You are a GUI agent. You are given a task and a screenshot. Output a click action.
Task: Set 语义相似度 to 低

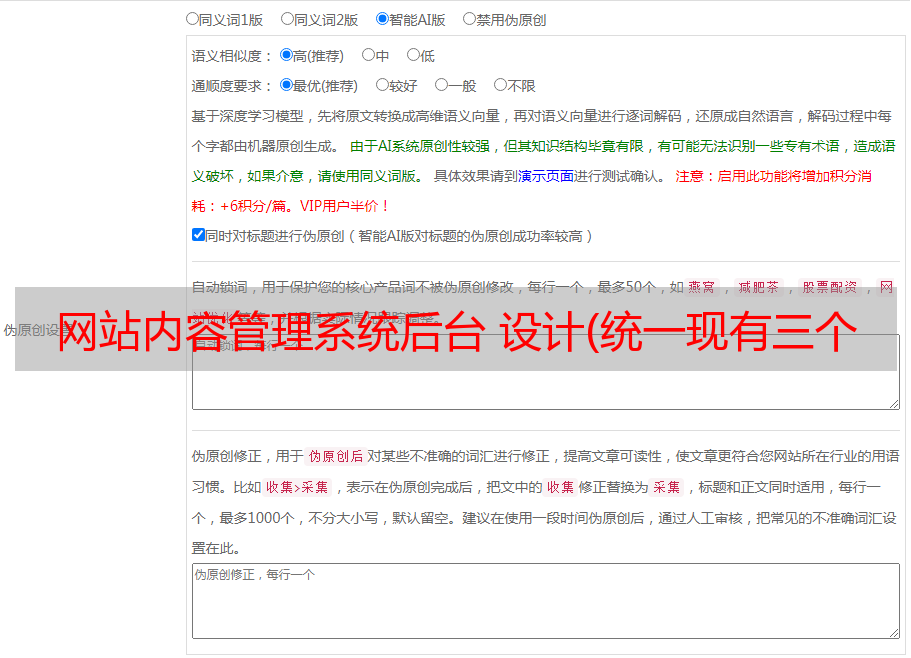click(x=413, y=55)
